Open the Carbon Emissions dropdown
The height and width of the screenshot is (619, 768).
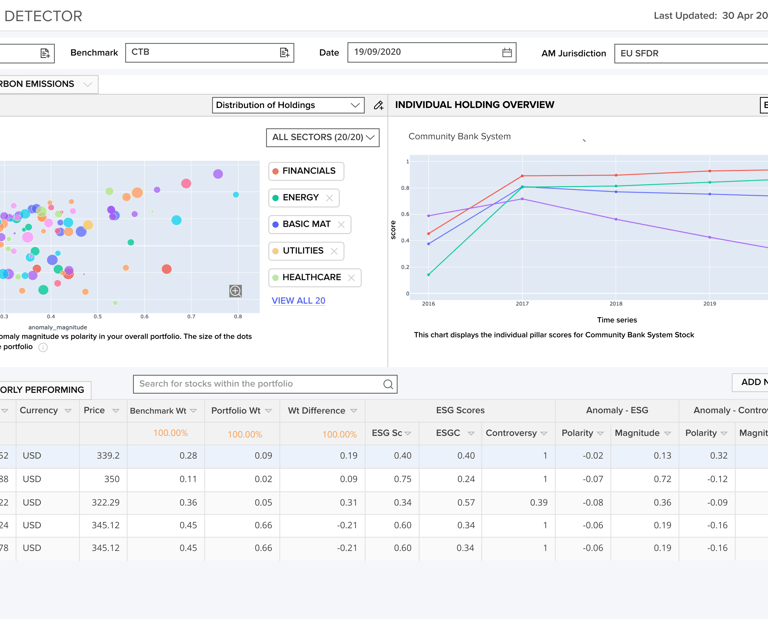coord(87,84)
